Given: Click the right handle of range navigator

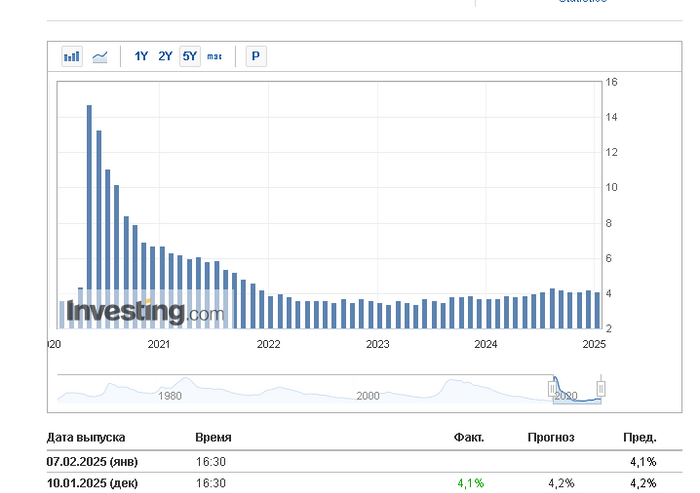Looking at the screenshot, I should (601, 387).
